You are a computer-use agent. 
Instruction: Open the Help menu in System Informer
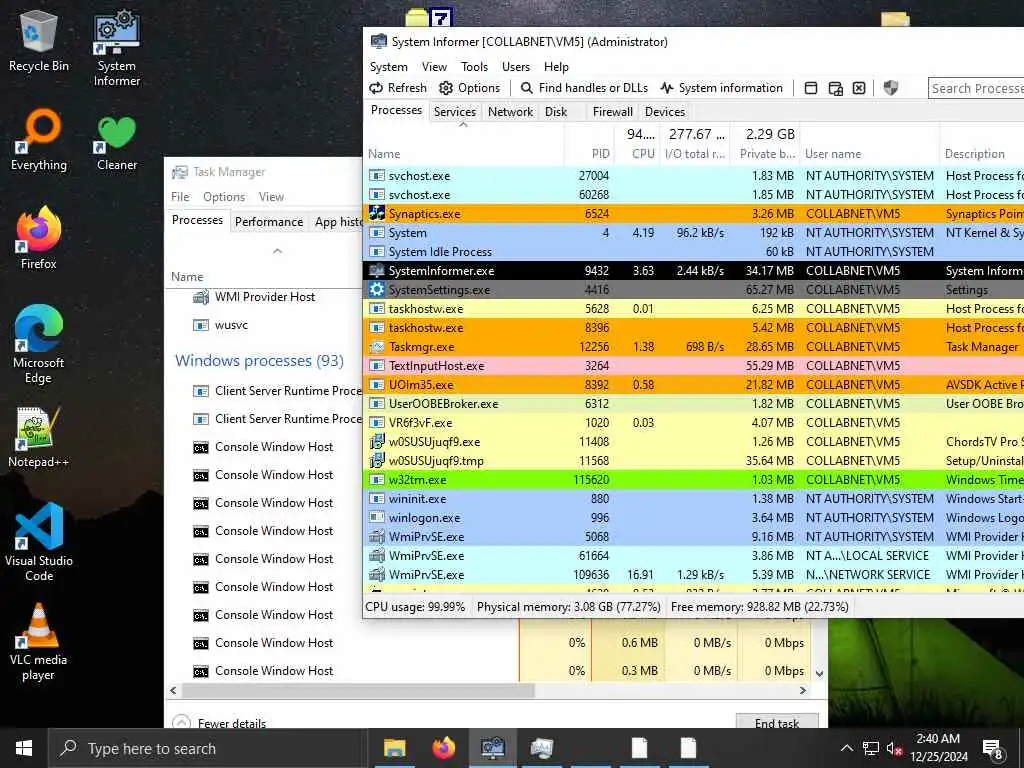click(x=556, y=67)
